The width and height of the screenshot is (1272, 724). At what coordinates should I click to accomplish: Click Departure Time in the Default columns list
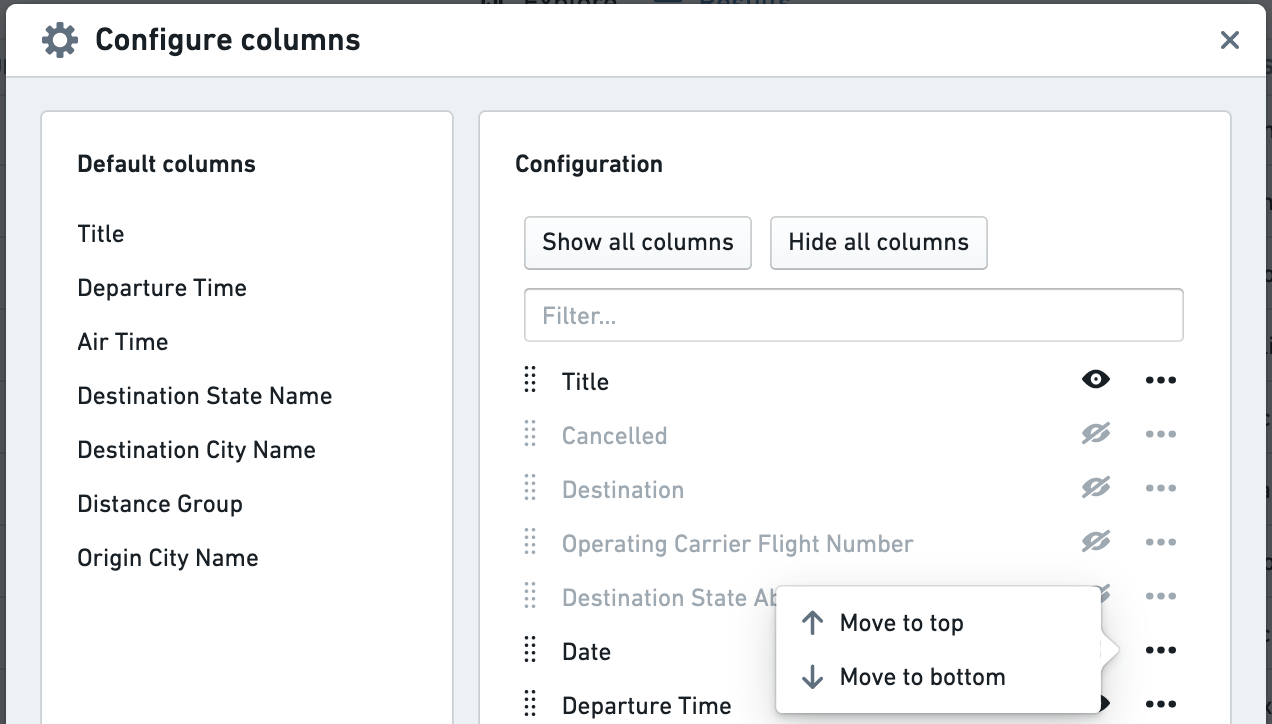[162, 288]
